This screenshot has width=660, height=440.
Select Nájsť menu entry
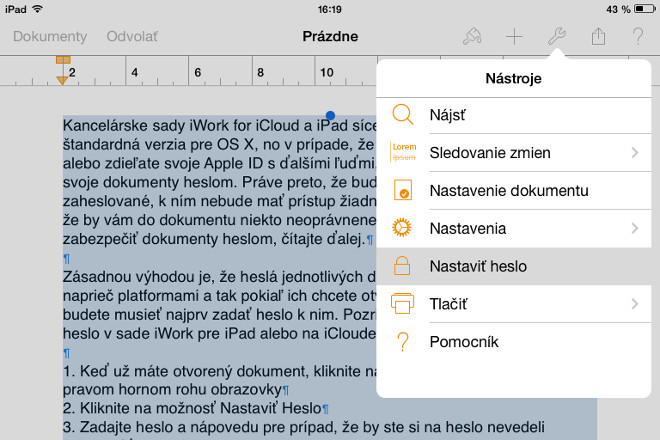click(514, 115)
